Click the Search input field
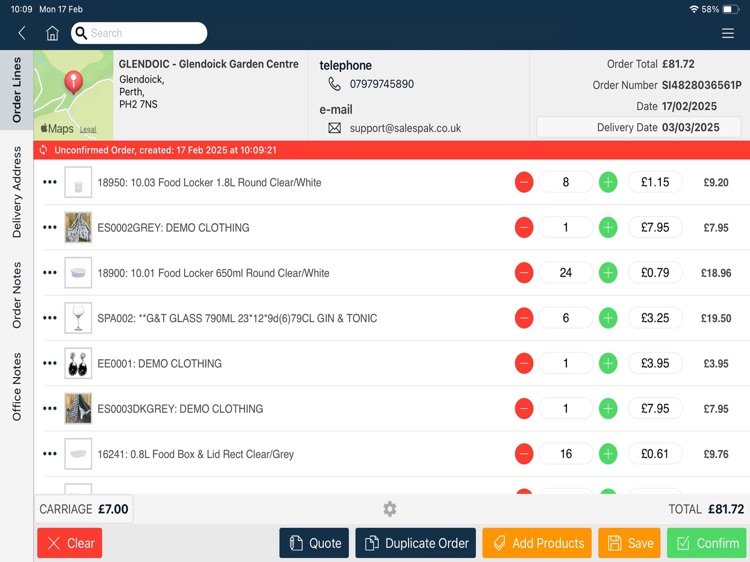The image size is (750, 562). pos(139,33)
